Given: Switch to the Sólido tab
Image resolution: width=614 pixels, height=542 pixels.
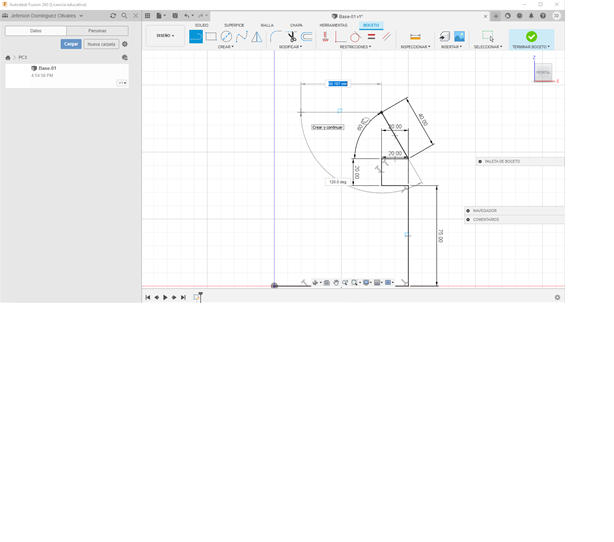Looking at the screenshot, I should pos(202,25).
